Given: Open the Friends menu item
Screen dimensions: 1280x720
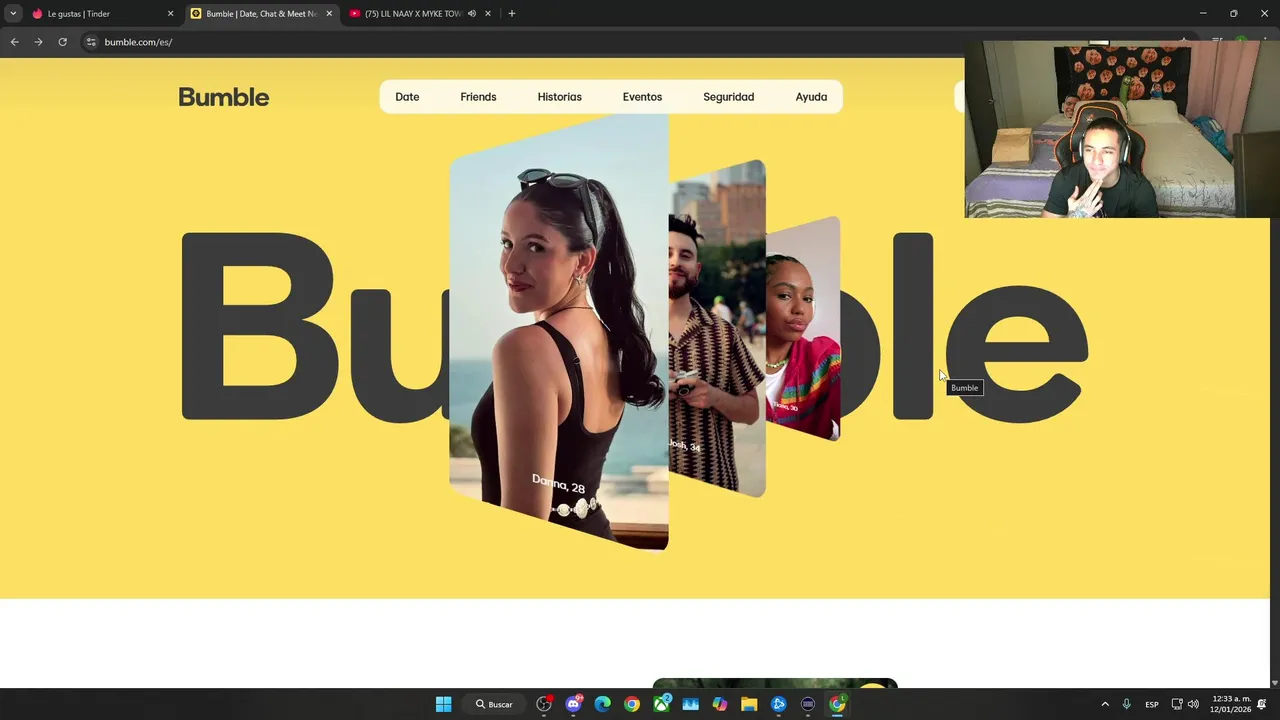Looking at the screenshot, I should (478, 97).
